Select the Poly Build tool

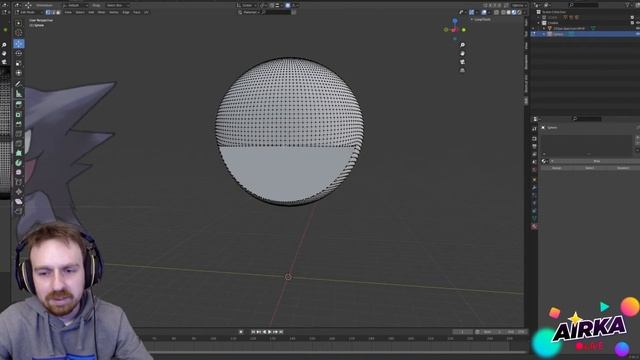pyautogui.click(x=18, y=153)
